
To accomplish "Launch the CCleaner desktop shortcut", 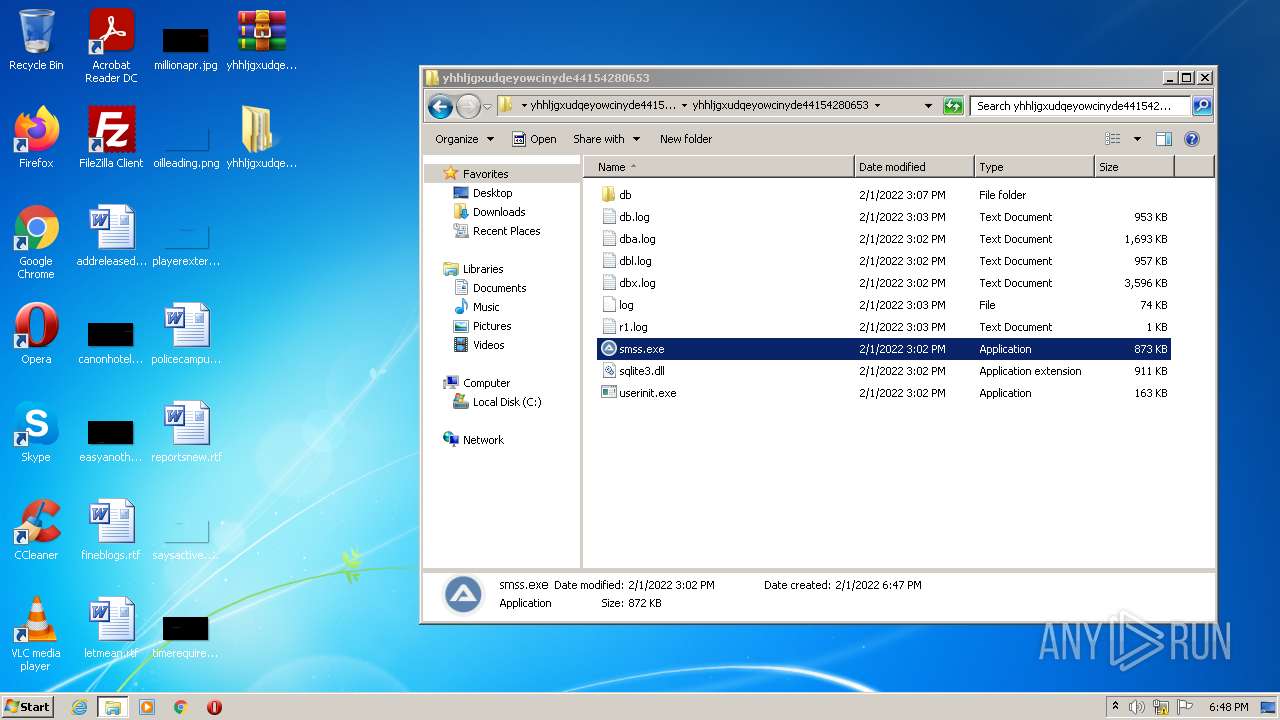I will coord(36,529).
